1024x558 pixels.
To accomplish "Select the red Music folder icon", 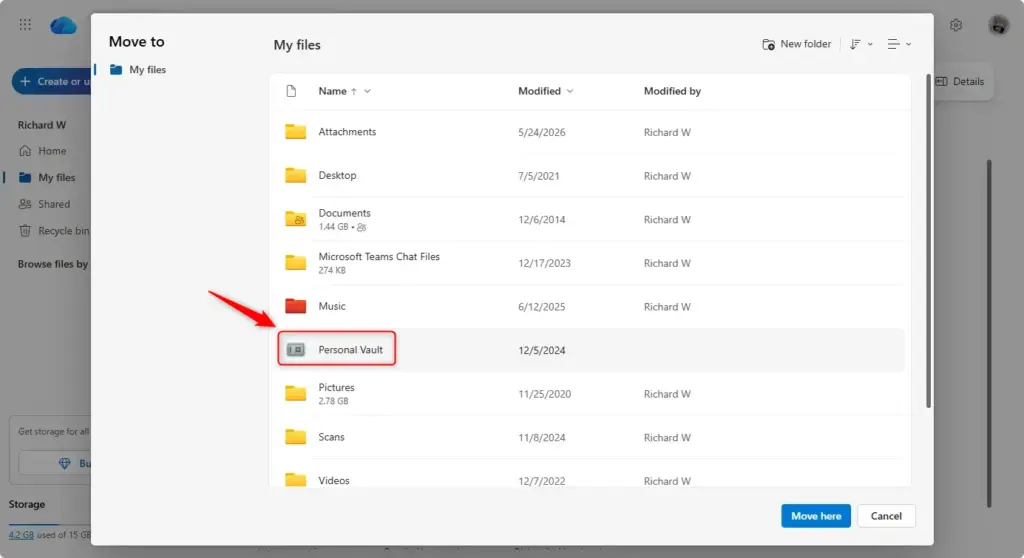I will 295,306.
